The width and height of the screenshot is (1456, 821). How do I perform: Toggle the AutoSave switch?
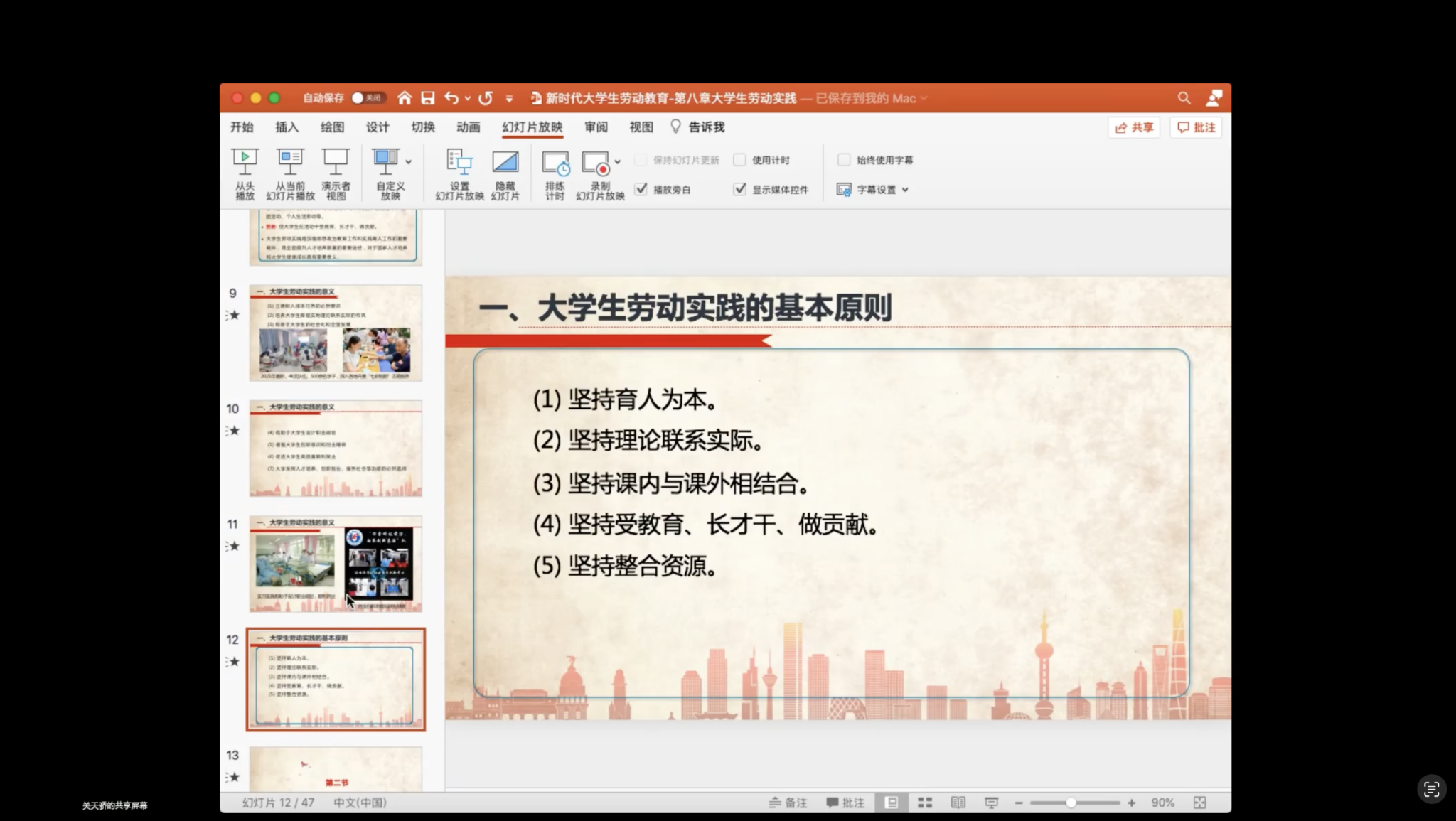coord(368,98)
